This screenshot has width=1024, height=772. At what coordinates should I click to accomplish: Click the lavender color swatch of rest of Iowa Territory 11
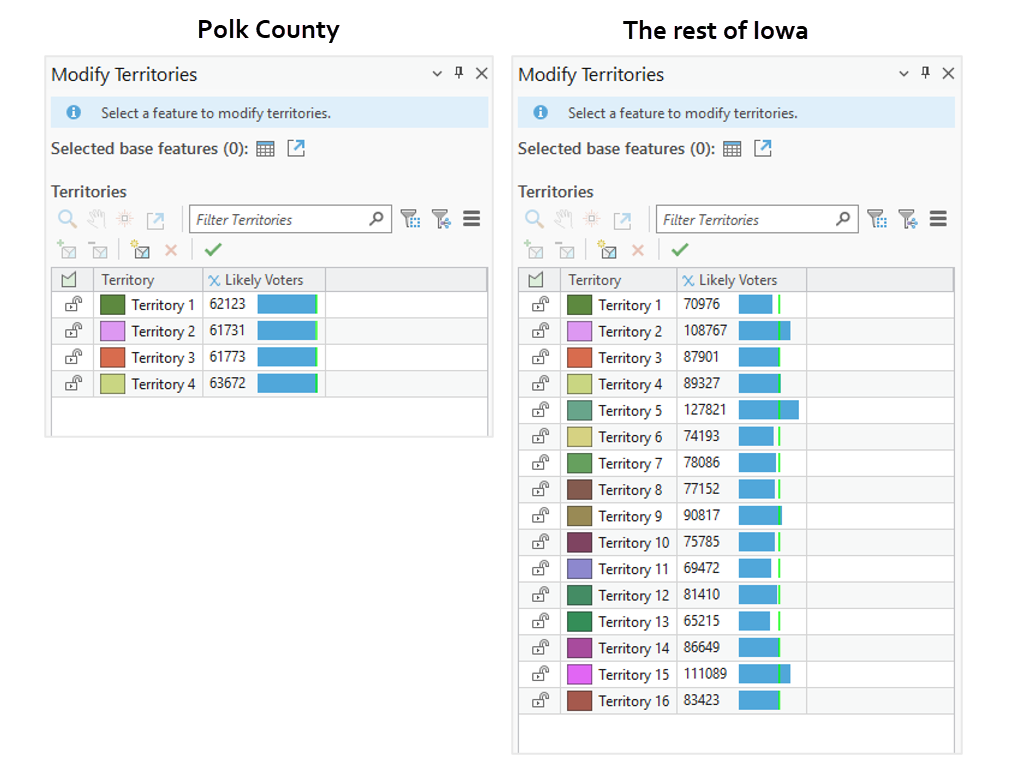coord(579,569)
